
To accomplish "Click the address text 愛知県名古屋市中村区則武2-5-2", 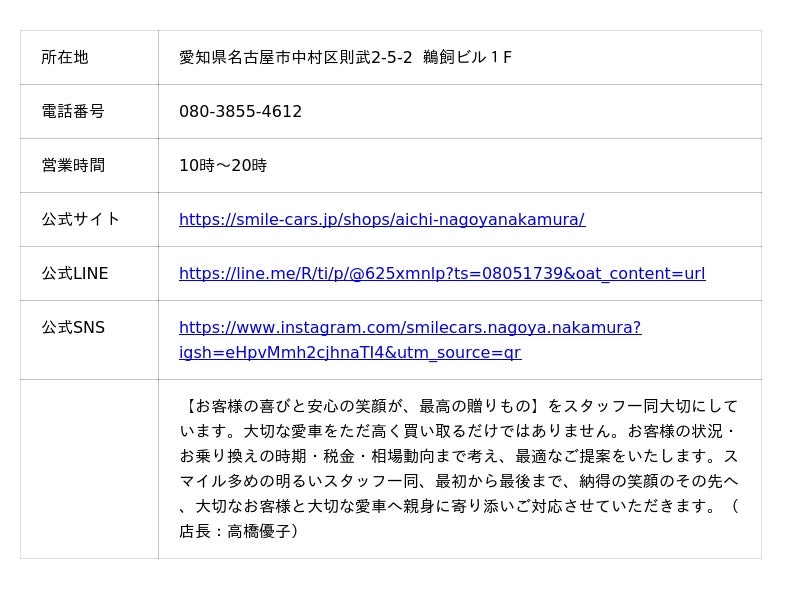I will (295, 57).
